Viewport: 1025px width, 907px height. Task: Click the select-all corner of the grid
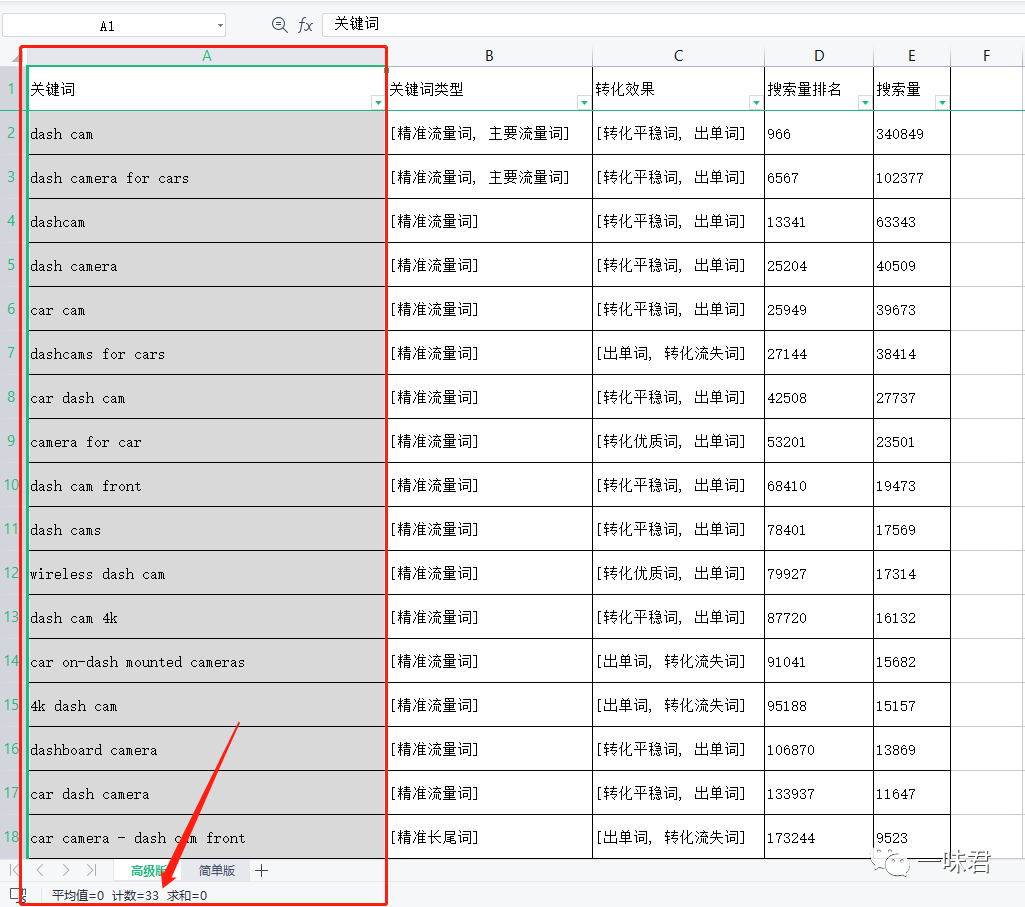(x=11, y=56)
